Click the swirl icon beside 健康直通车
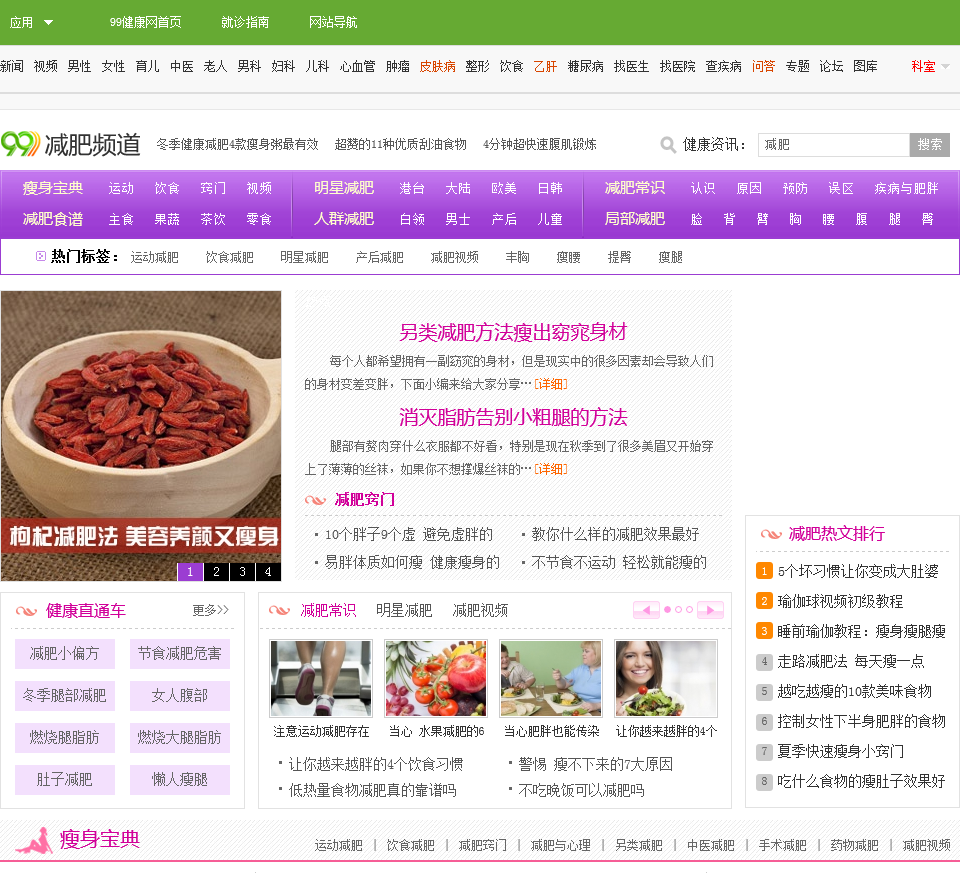Image resolution: width=960 pixels, height=873 pixels. click(26, 611)
